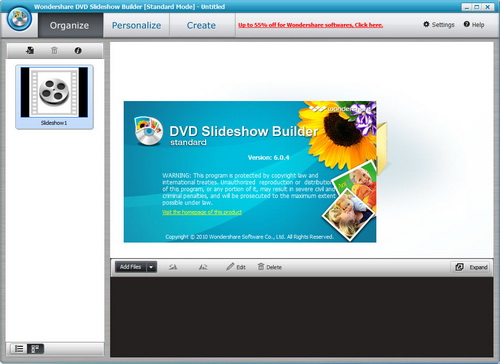Visit the homepage of this product link
500x364 pixels.
point(202,212)
